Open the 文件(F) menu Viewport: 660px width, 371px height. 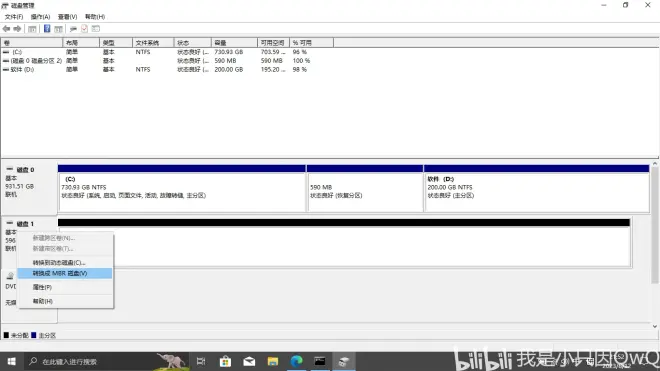tap(14, 16)
